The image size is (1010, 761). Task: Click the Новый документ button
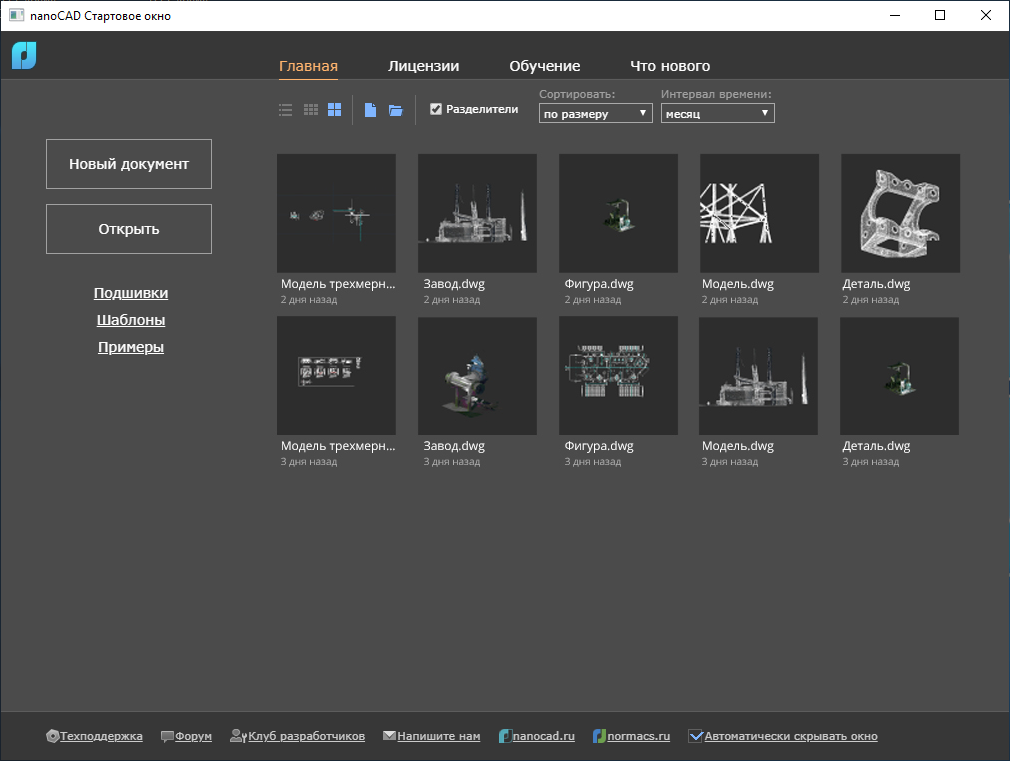pyautogui.click(x=129, y=164)
